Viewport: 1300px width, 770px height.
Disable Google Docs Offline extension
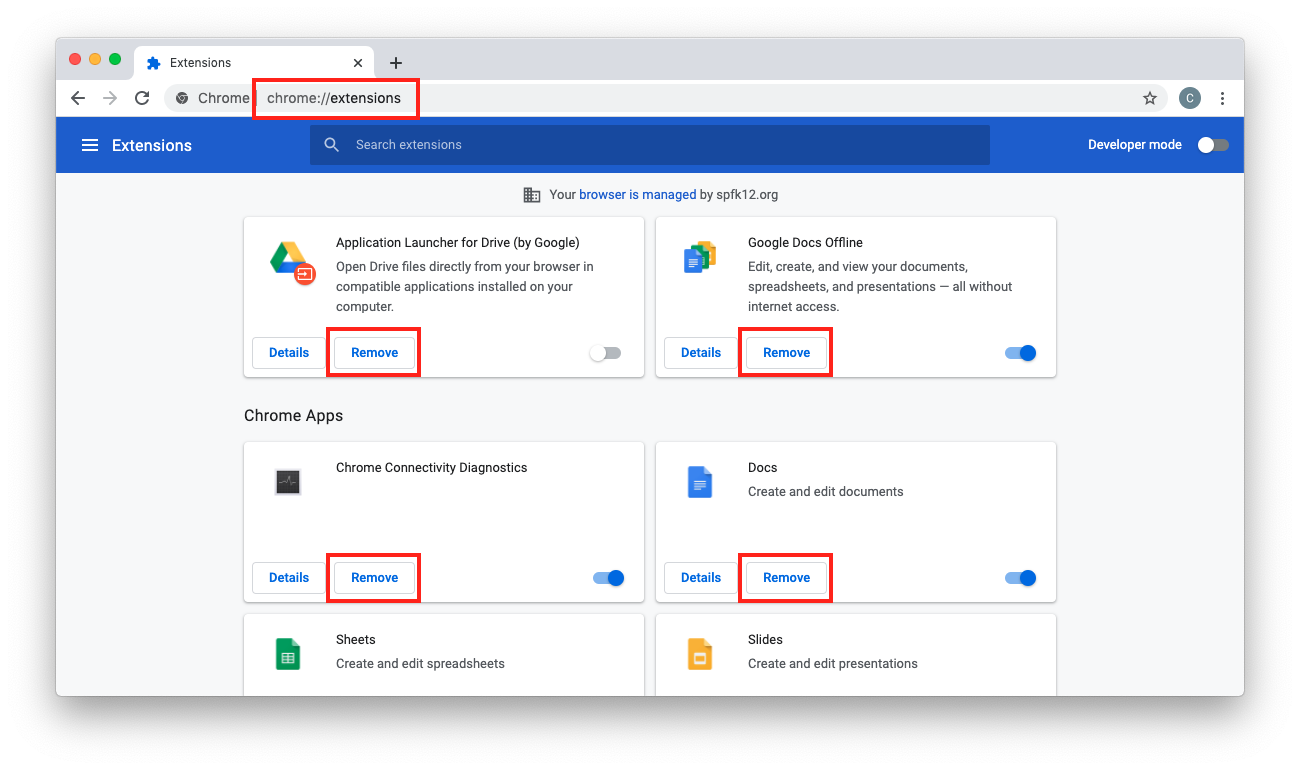[x=1020, y=353]
